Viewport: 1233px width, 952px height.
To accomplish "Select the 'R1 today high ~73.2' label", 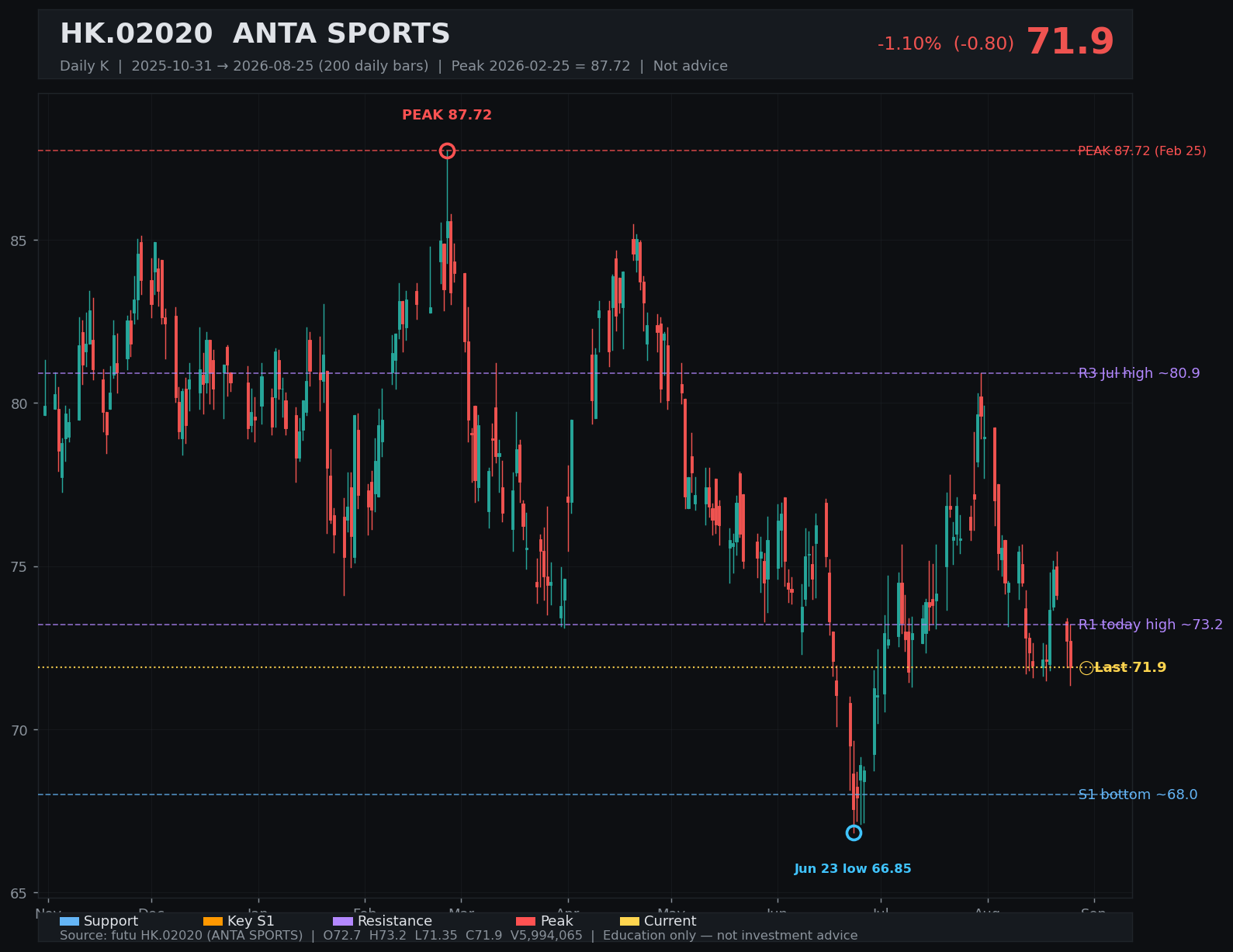I will (x=1151, y=625).
